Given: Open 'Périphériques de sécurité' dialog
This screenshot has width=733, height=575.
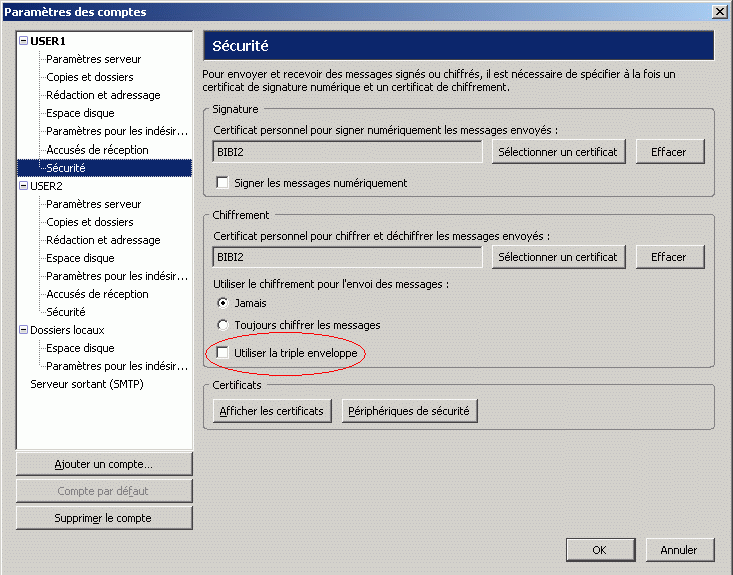Looking at the screenshot, I should (411, 411).
